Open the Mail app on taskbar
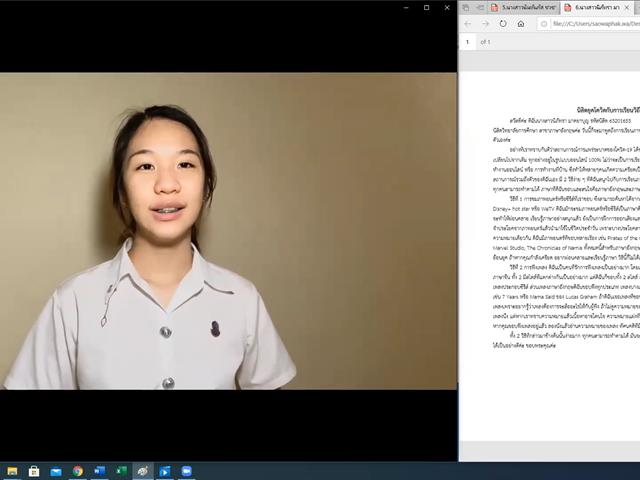Image resolution: width=640 pixels, height=480 pixels. coord(56,471)
